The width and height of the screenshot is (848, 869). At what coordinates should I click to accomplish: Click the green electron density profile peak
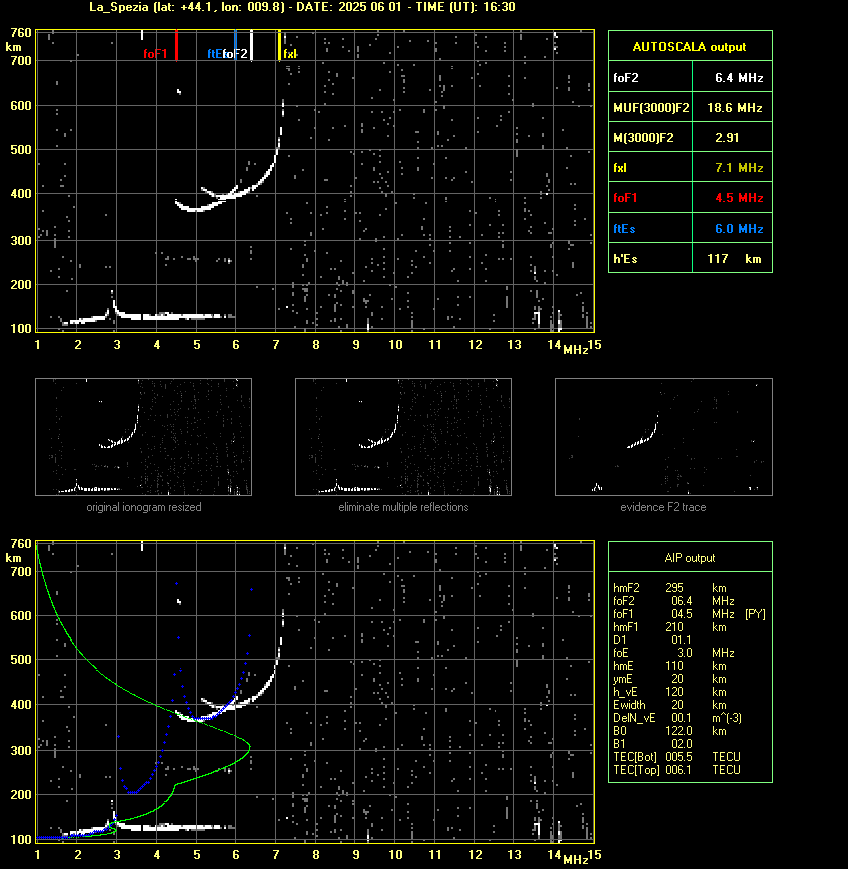(250, 747)
